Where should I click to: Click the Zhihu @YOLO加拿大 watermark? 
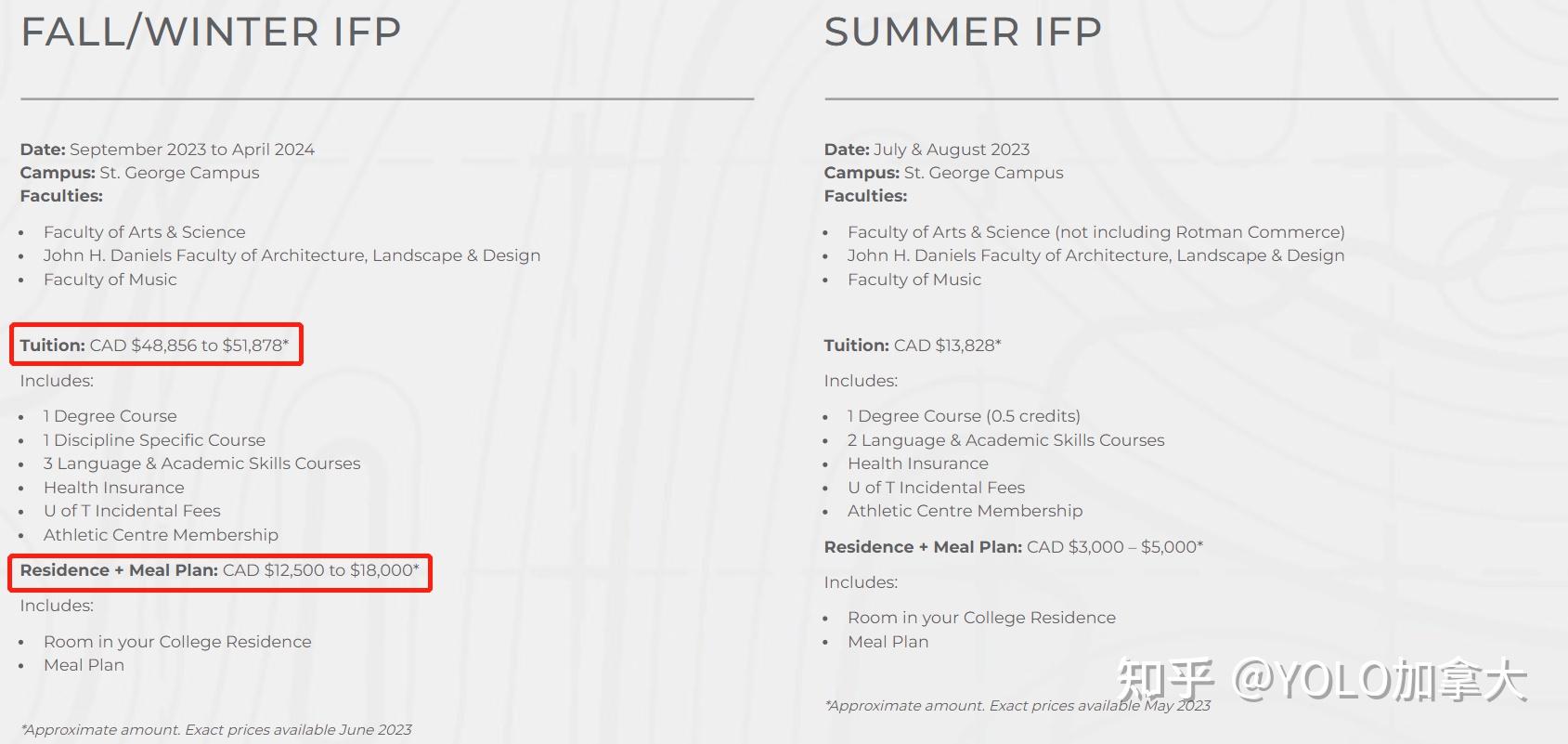[1321, 681]
